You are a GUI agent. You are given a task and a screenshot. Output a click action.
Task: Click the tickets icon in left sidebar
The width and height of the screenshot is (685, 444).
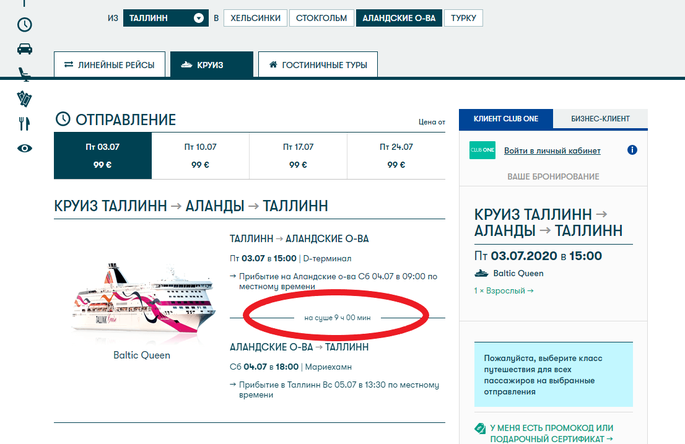24,99
